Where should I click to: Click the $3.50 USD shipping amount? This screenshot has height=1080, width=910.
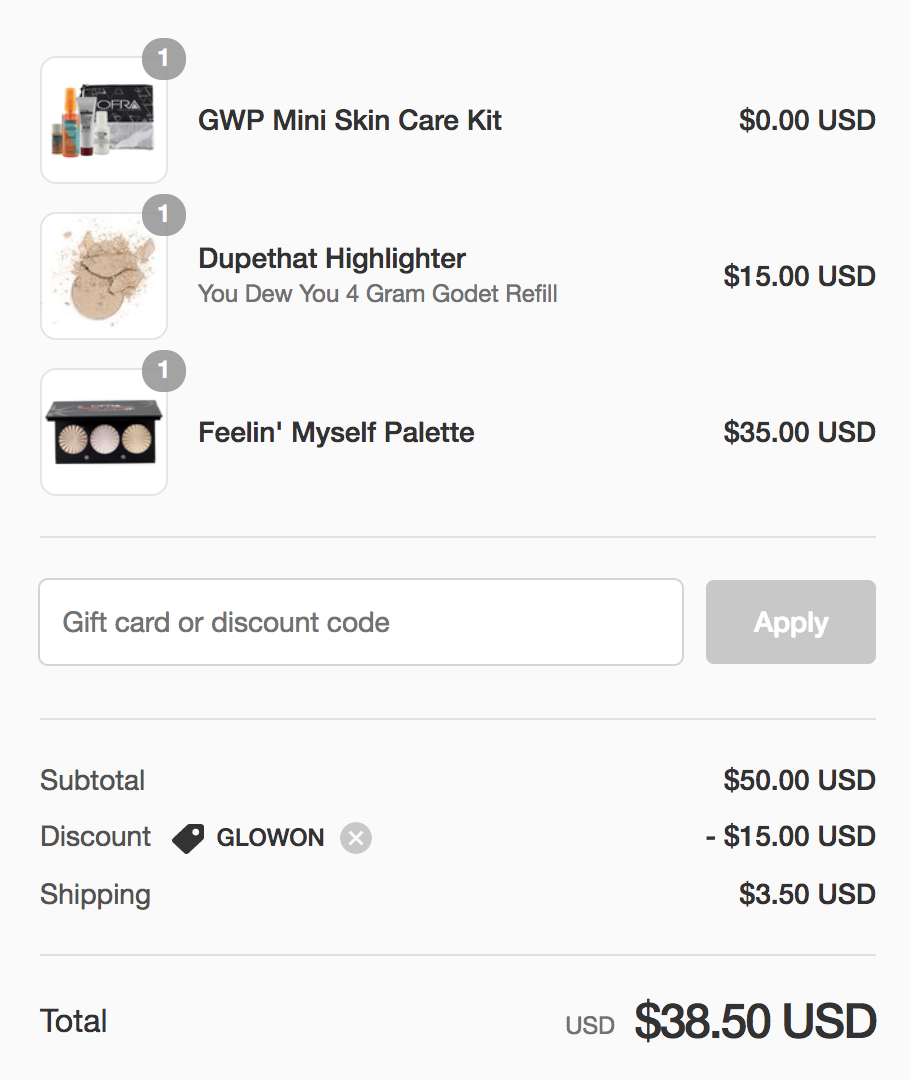pyautogui.click(x=807, y=894)
